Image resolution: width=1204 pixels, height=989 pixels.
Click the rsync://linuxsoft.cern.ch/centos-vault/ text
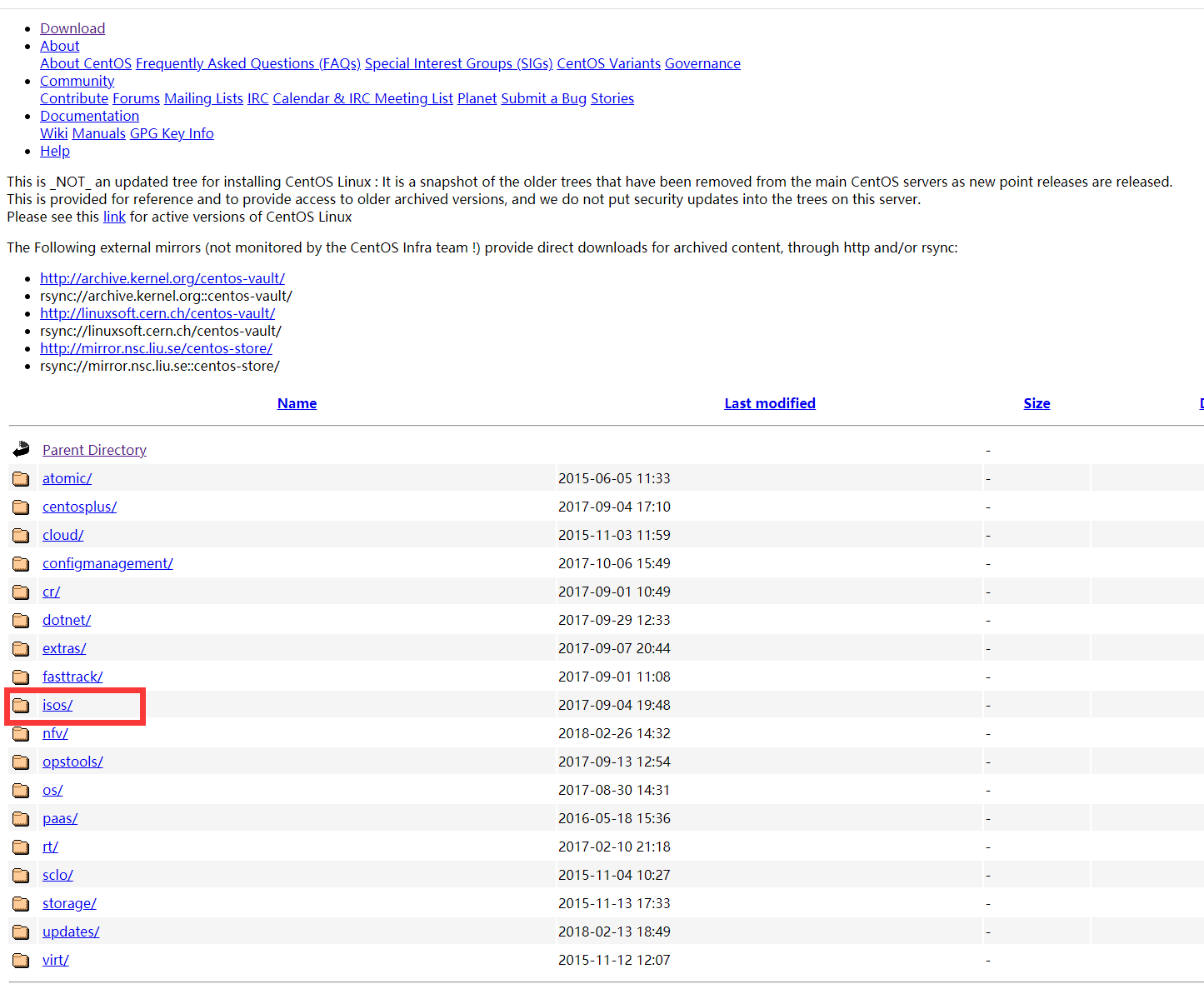pyautogui.click(x=161, y=331)
